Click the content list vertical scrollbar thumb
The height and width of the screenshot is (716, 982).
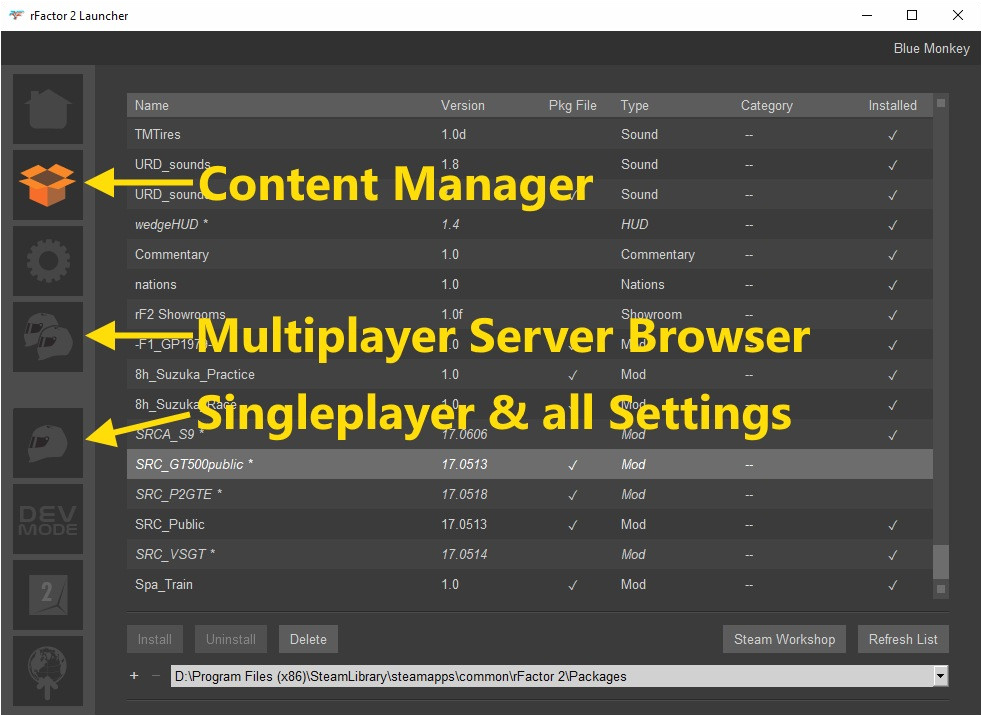[940, 562]
